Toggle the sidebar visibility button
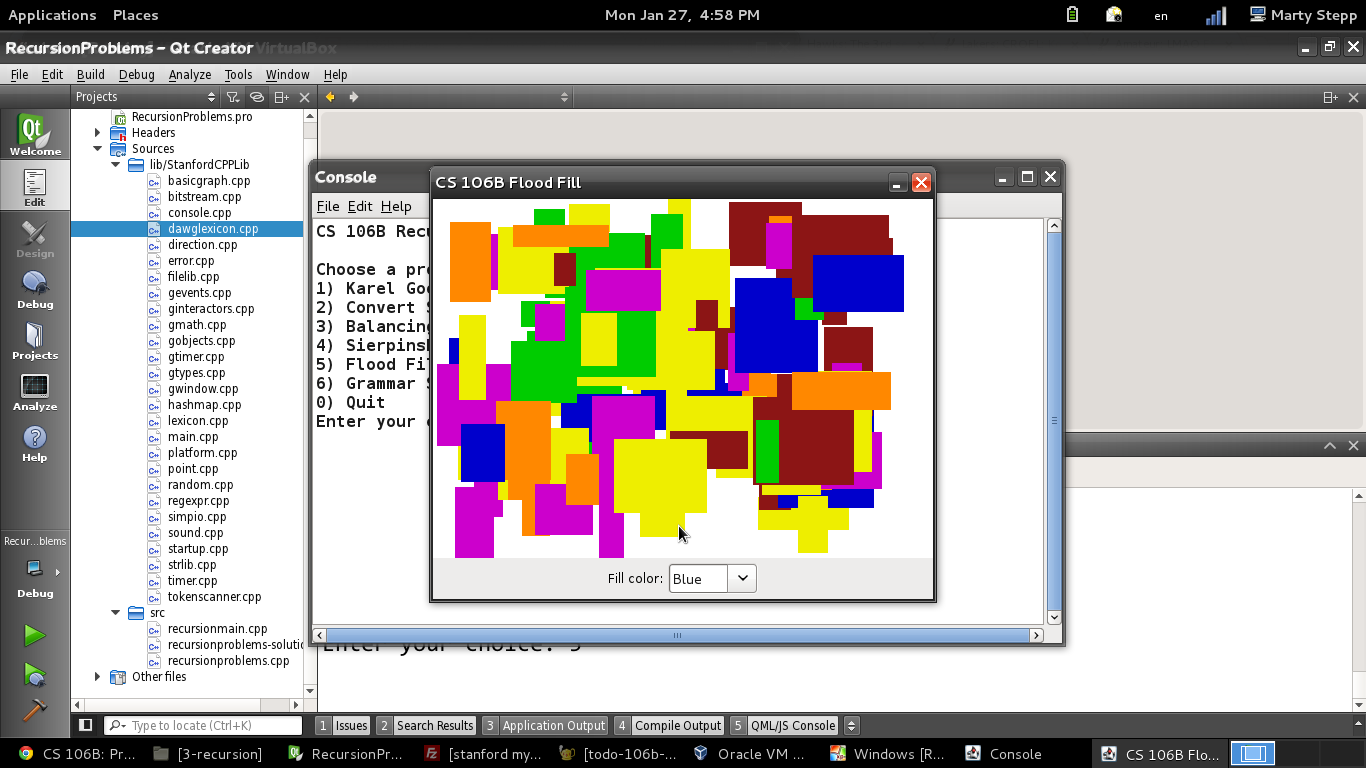 [x=86, y=725]
